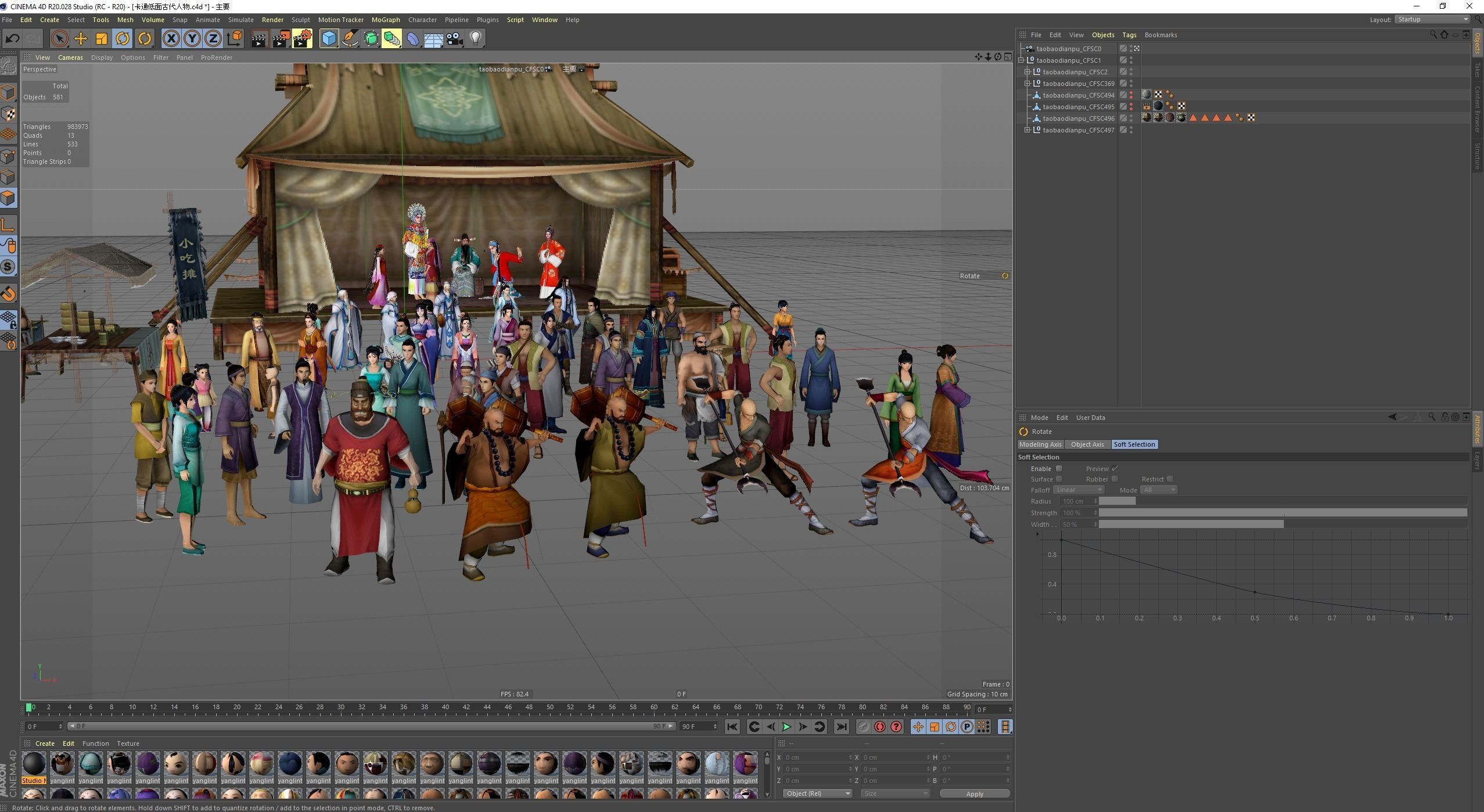Image resolution: width=1484 pixels, height=812 pixels.
Task: Open Edit Render Settings icon
Action: [x=302, y=39]
